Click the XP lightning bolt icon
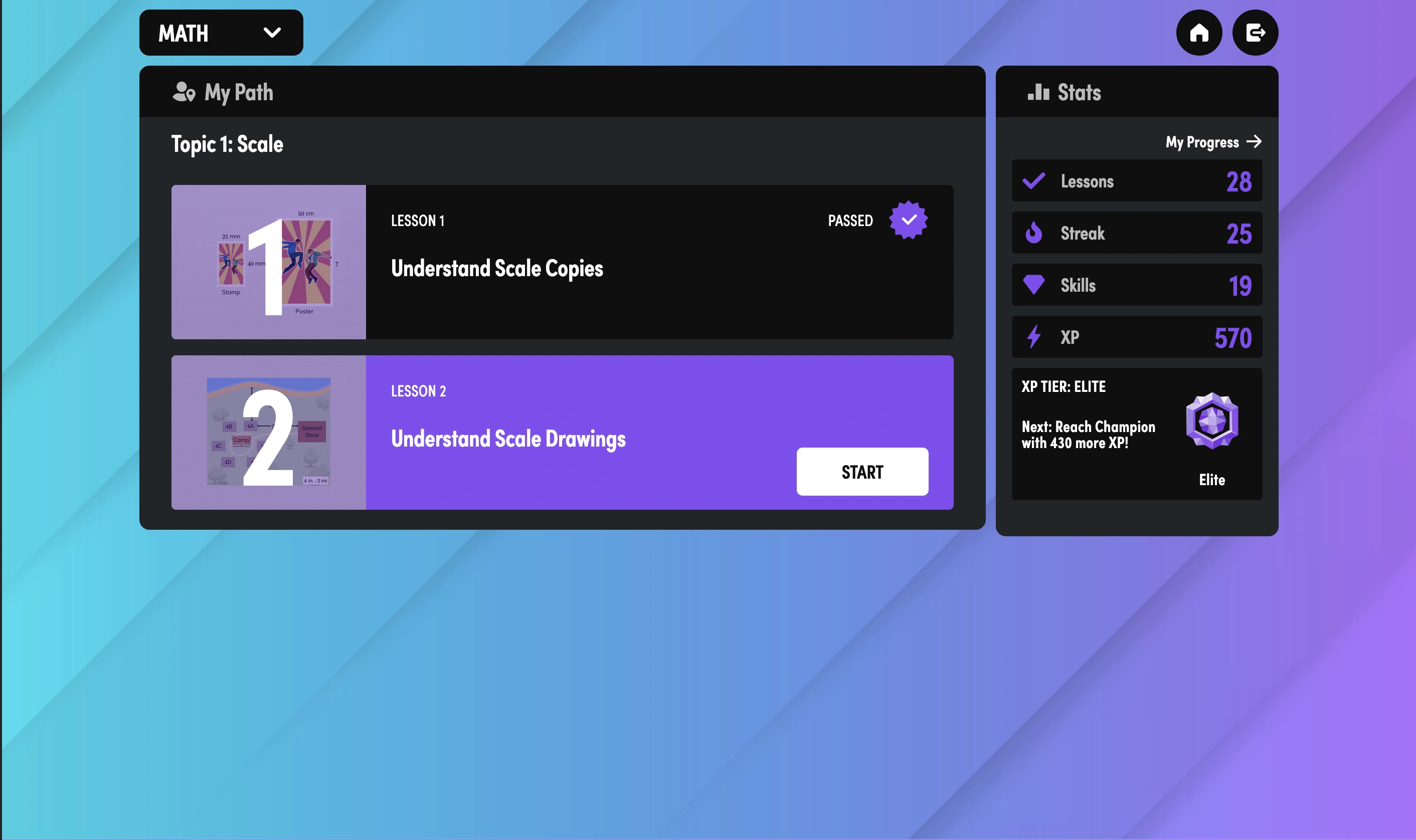The image size is (1416, 840). (1033, 337)
